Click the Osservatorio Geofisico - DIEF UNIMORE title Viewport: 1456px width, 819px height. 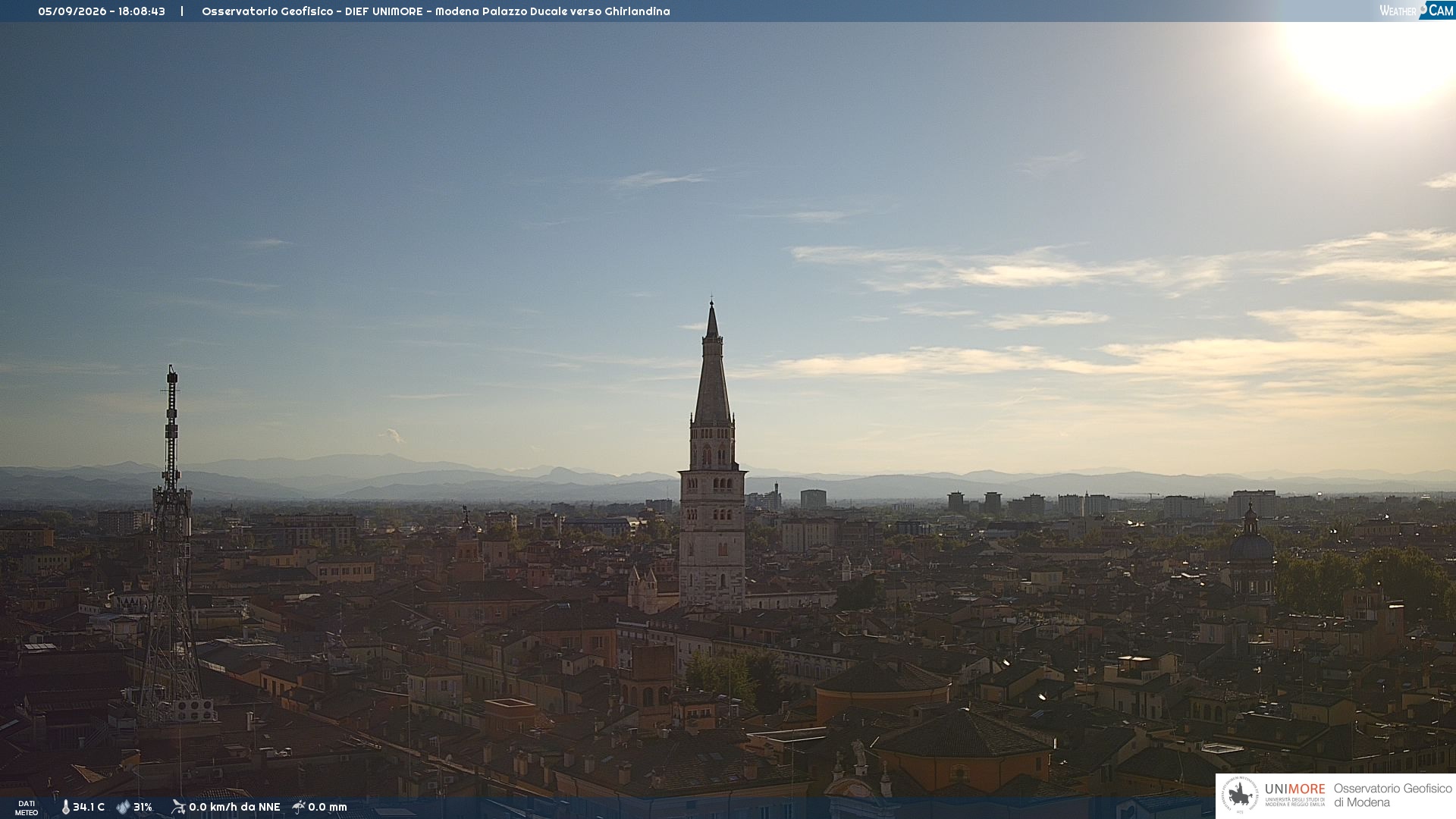[x=312, y=11]
